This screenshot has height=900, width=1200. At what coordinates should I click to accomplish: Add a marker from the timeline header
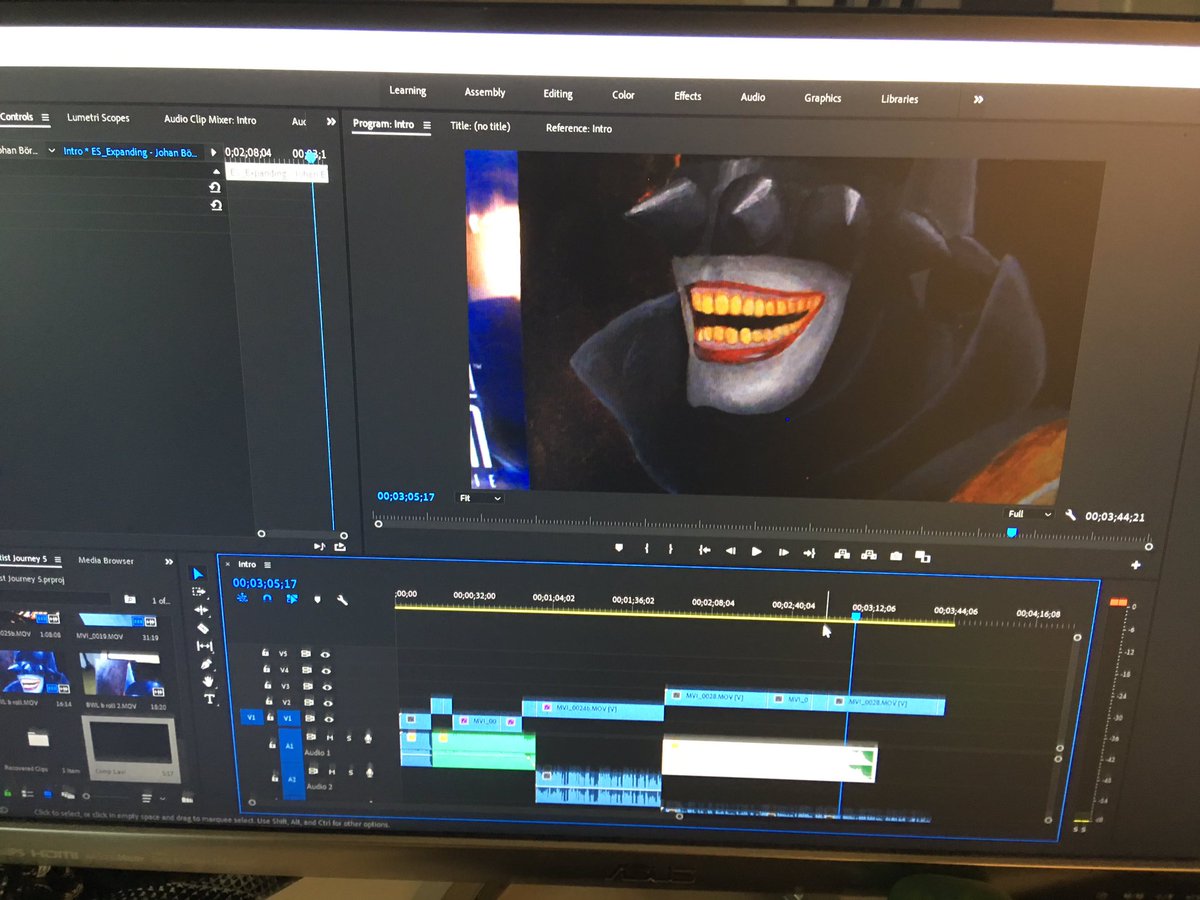(x=318, y=600)
